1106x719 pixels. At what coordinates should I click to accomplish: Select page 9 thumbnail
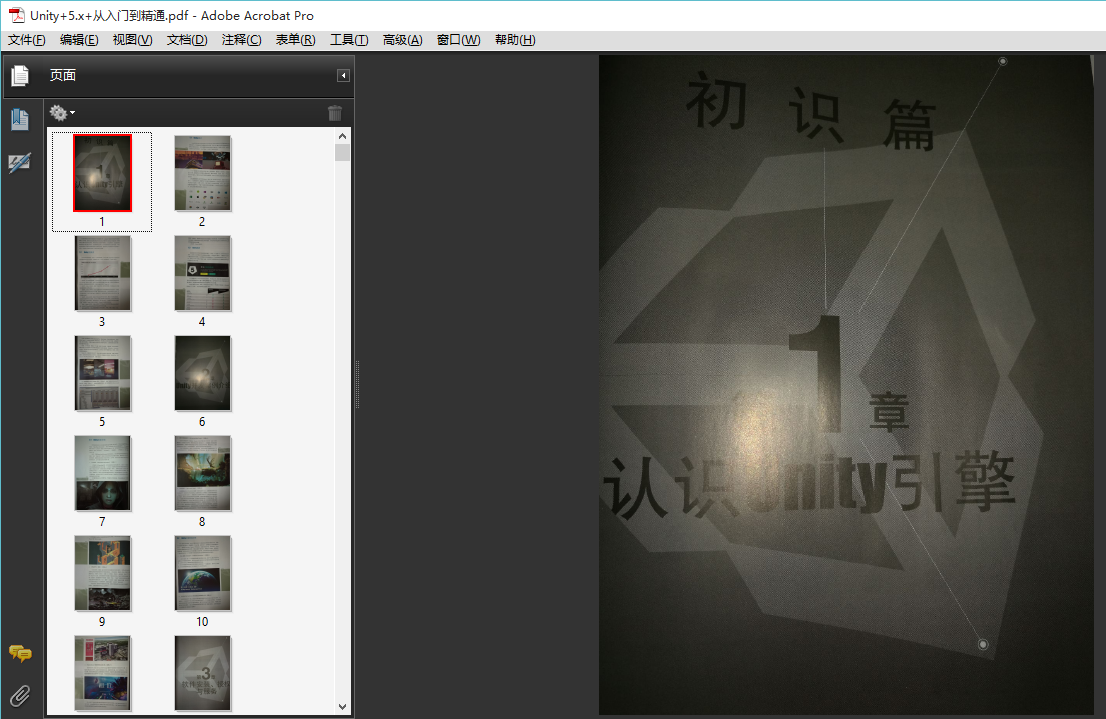click(103, 573)
